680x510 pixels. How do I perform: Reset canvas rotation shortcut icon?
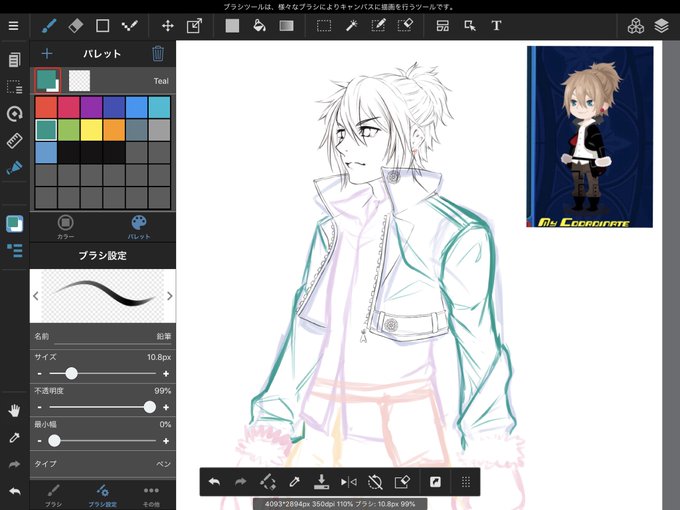point(375,482)
